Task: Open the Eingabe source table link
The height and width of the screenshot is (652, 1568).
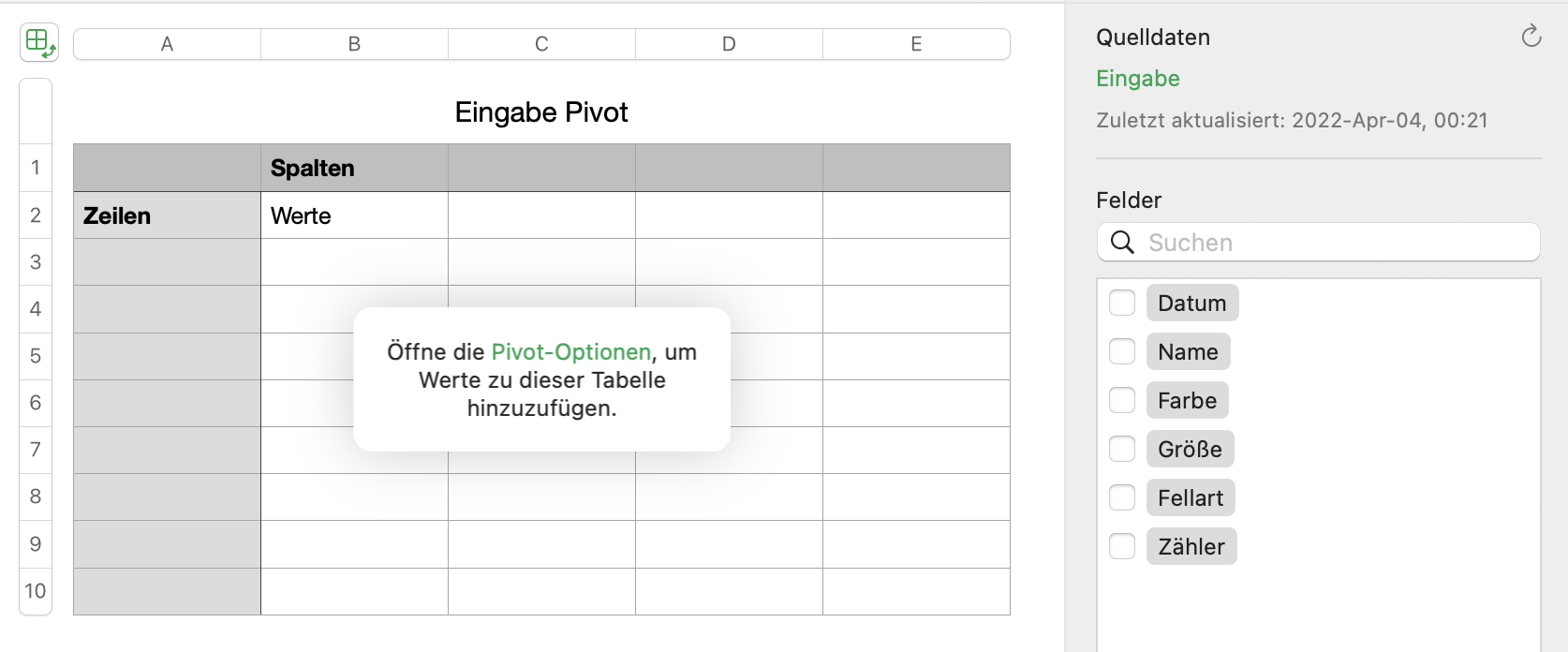Action: [1138, 79]
